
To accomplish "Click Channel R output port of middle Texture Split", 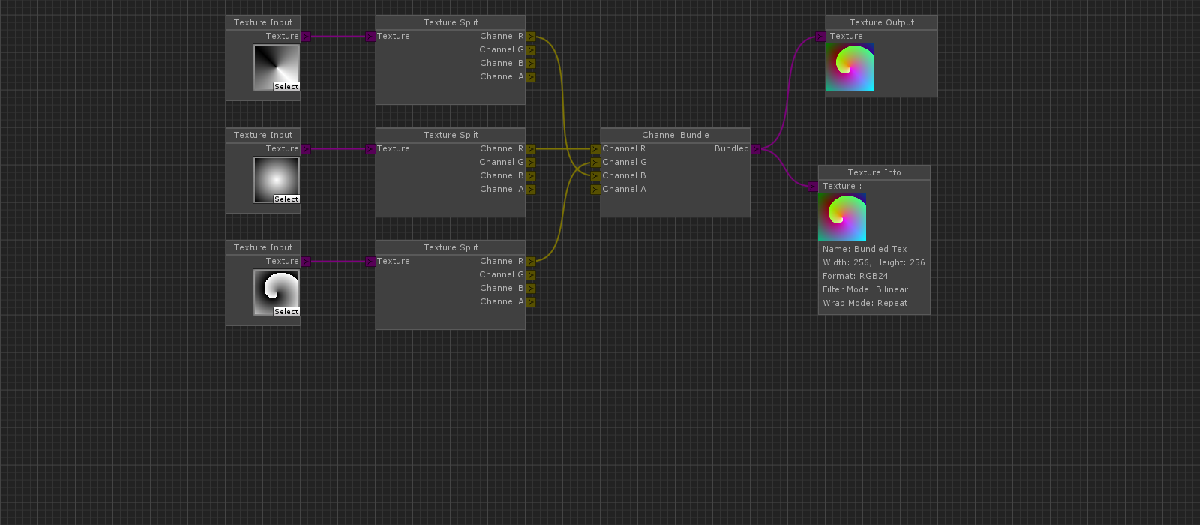I will (530, 149).
